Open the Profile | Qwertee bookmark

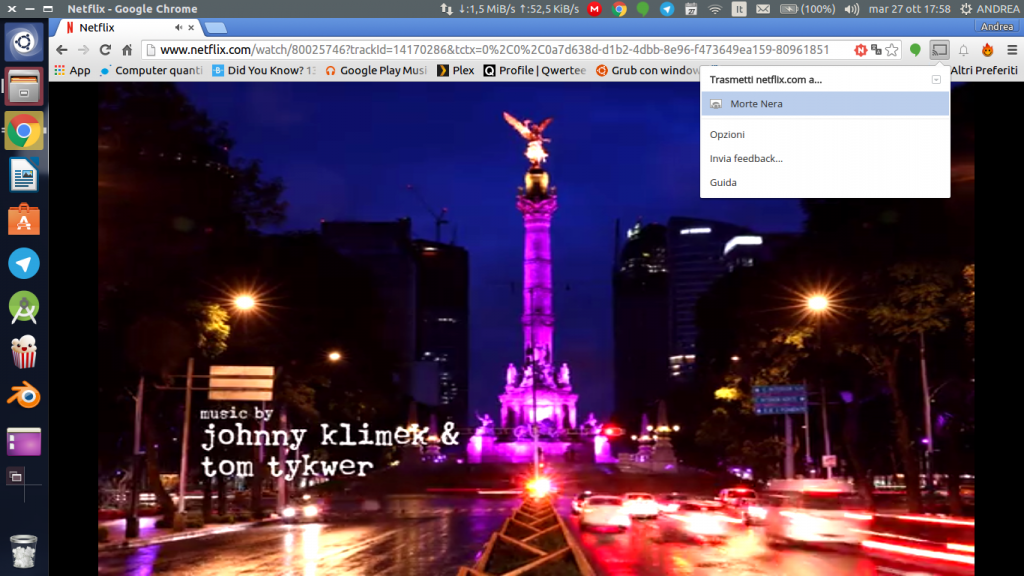[x=535, y=71]
